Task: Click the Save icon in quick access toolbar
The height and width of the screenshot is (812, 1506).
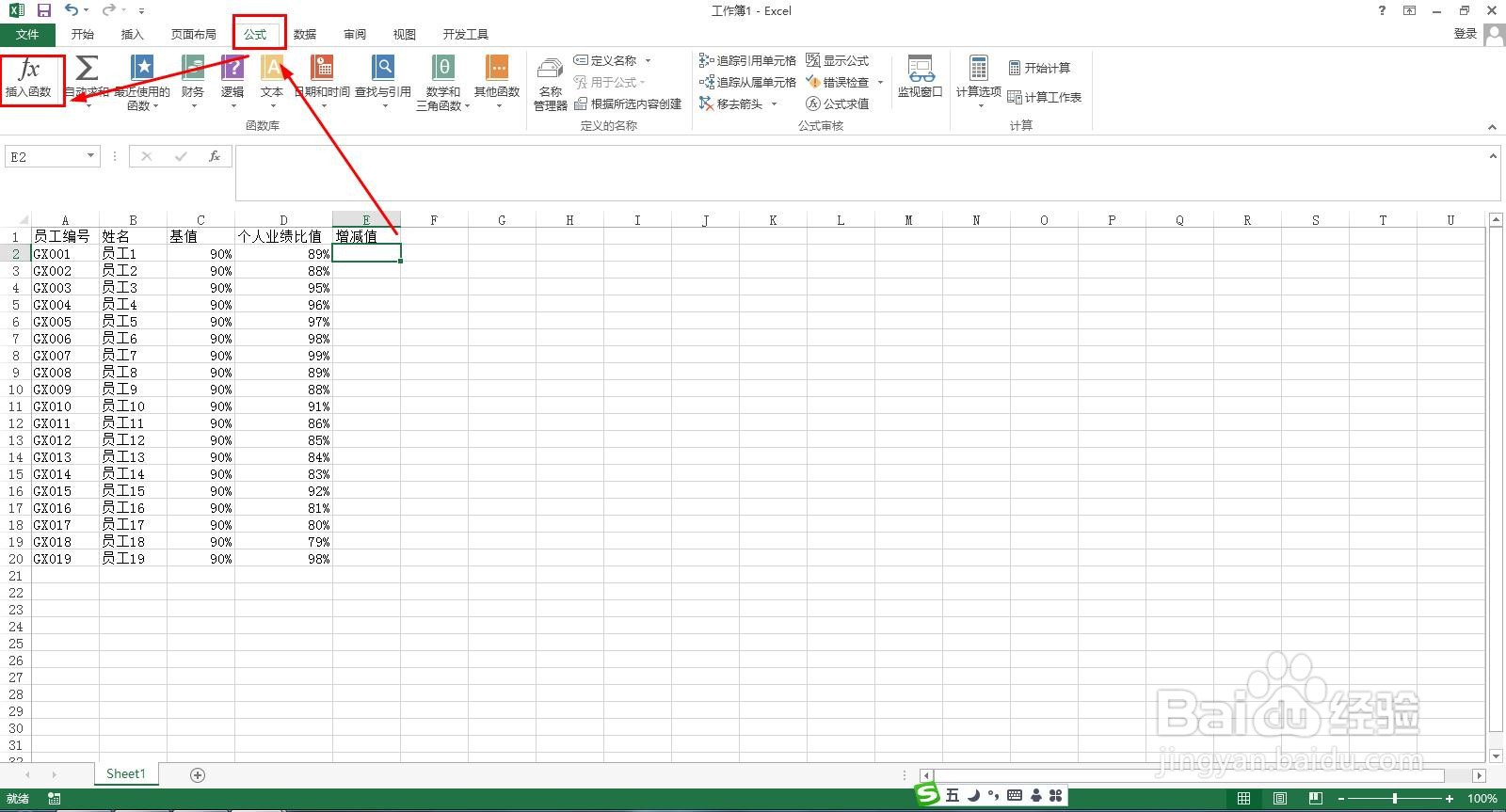Action: click(x=43, y=10)
